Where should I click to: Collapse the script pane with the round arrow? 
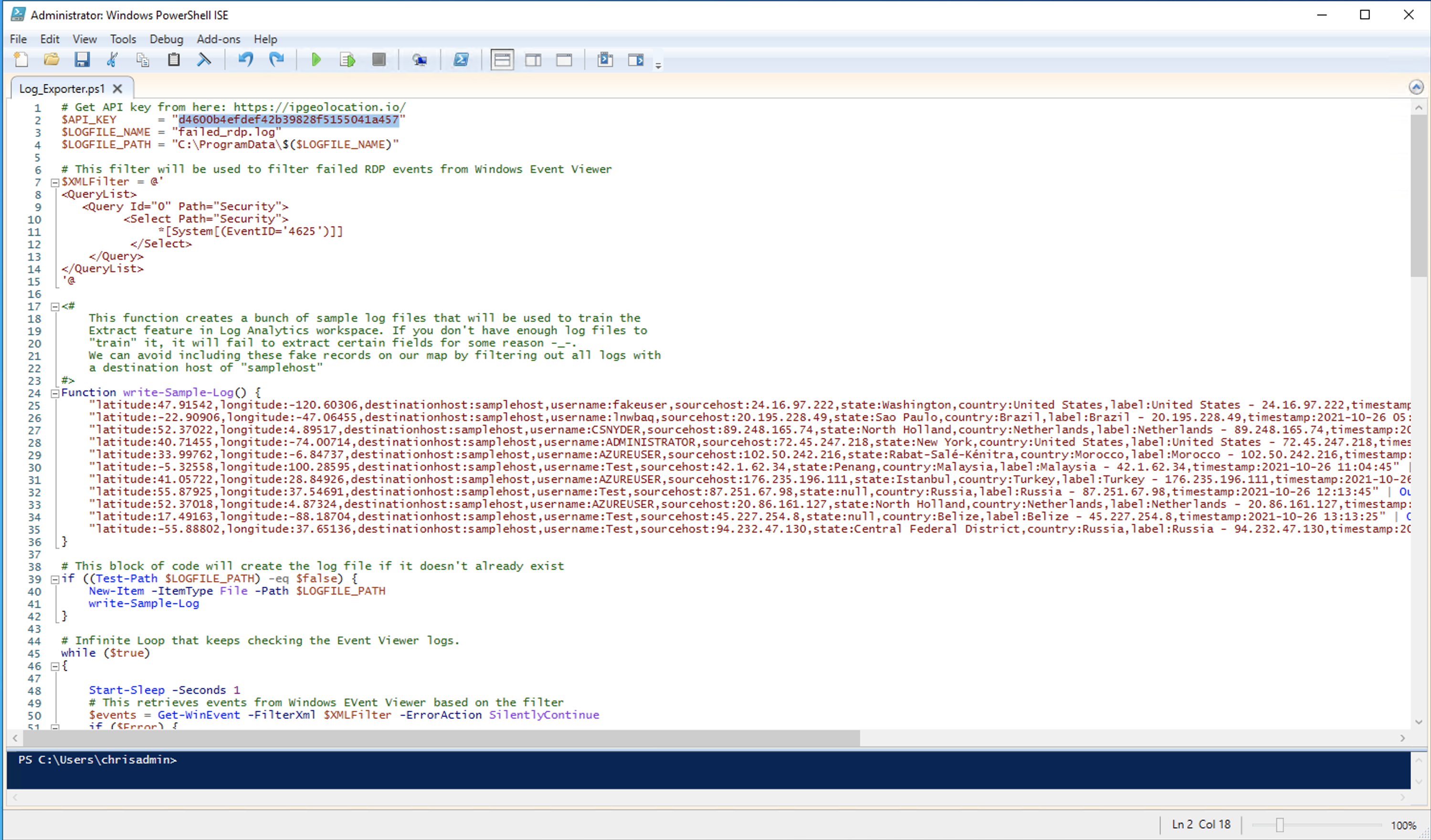tap(1416, 87)
